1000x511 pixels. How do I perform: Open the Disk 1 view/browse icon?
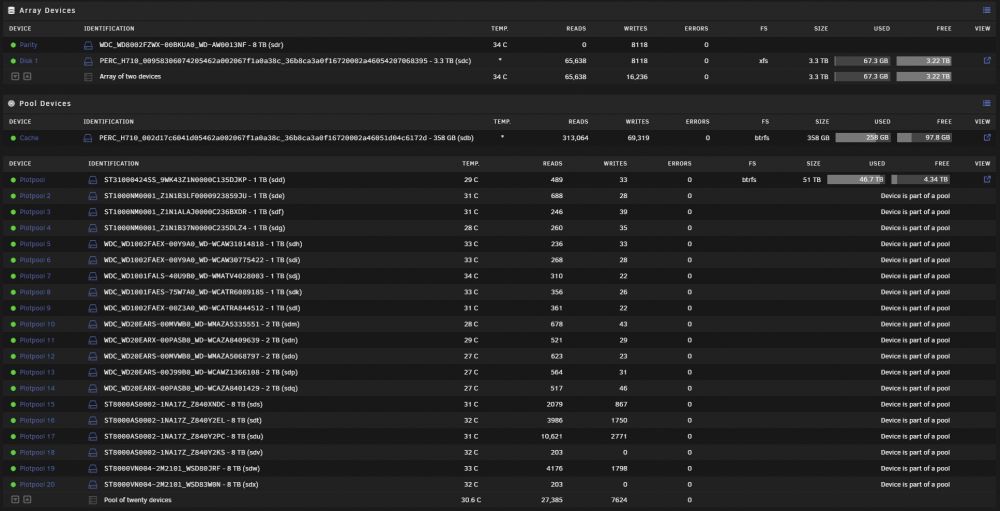pos(987,61)
